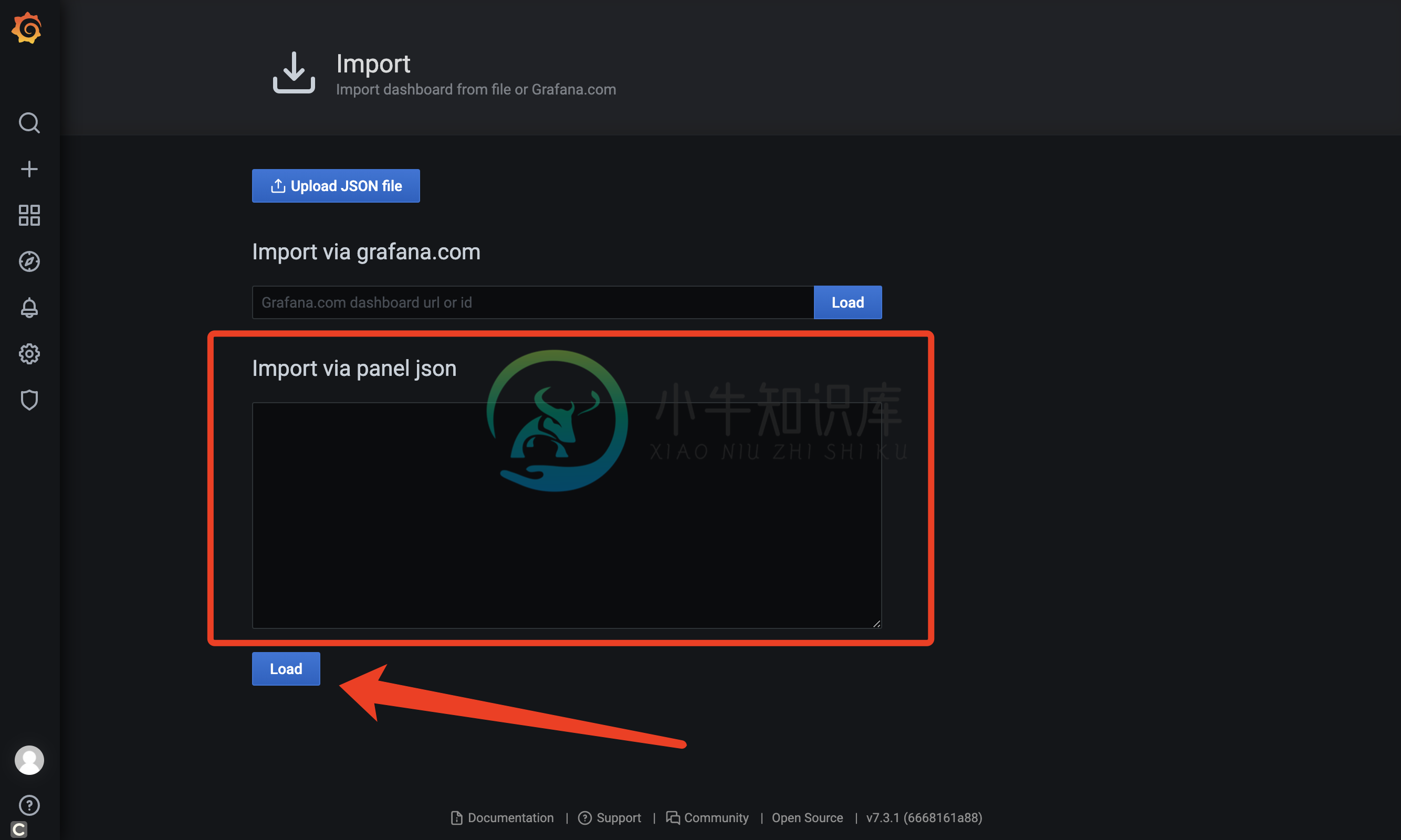
Task: Click the Upload JSON file button
Action: (336, 186)
